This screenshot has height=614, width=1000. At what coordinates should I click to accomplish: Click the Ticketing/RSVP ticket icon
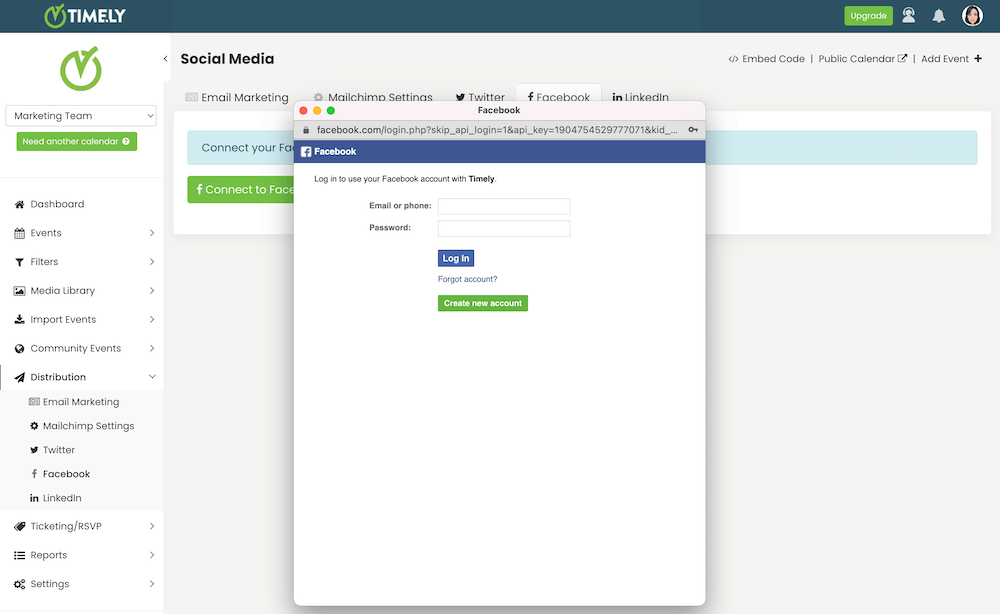pos(19,527)
